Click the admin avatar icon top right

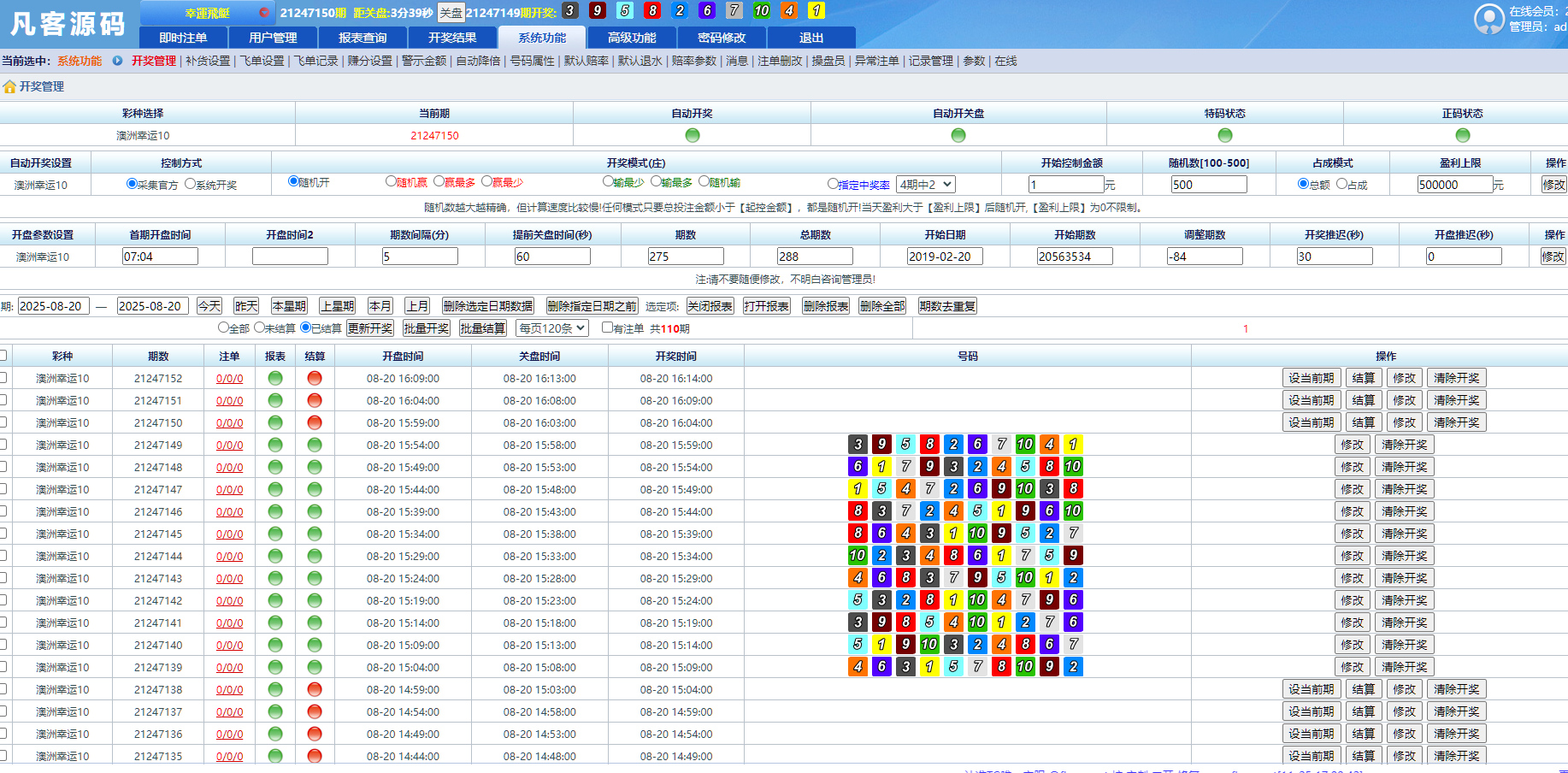(x=1489, y=20)
